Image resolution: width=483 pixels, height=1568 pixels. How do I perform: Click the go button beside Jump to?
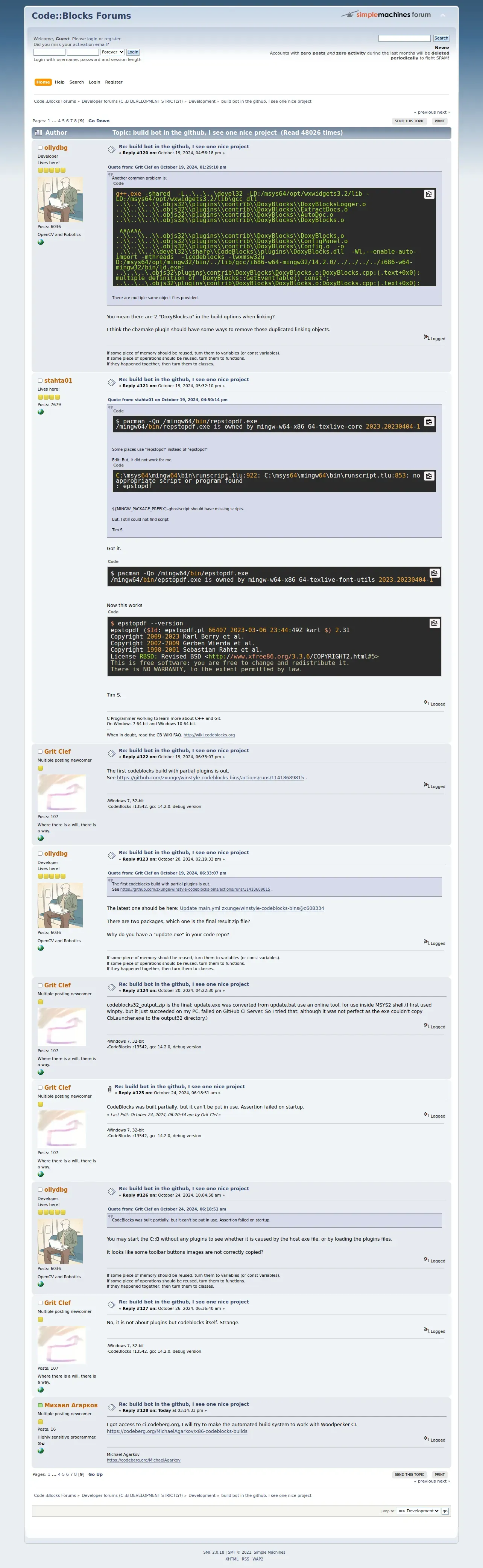(445, 1511)
